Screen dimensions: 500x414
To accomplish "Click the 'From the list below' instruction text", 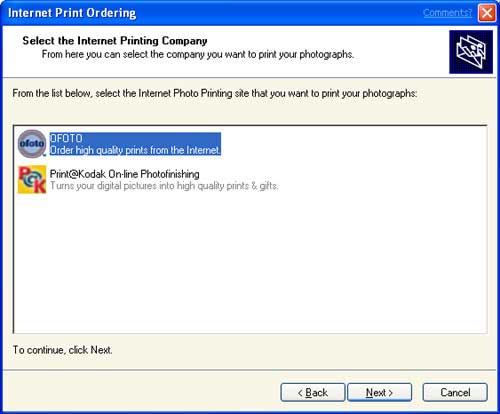I will (x=215, y=93).
